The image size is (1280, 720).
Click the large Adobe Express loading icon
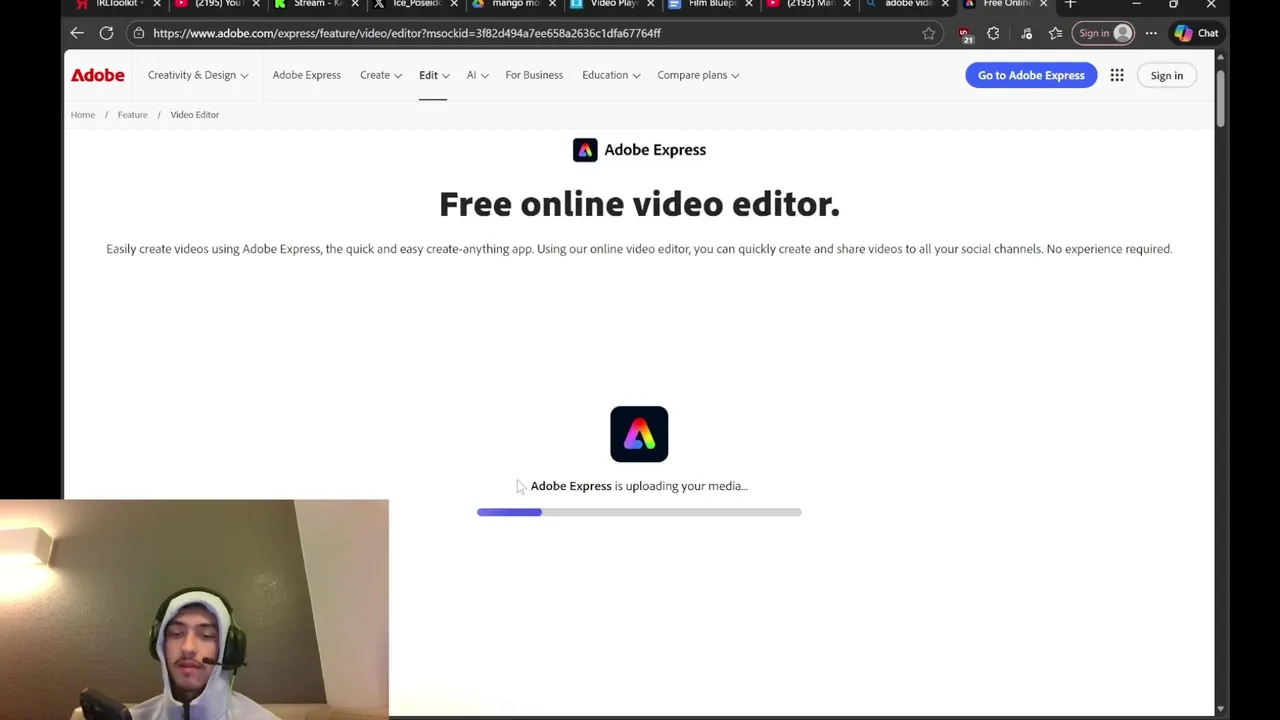[639, 434]
